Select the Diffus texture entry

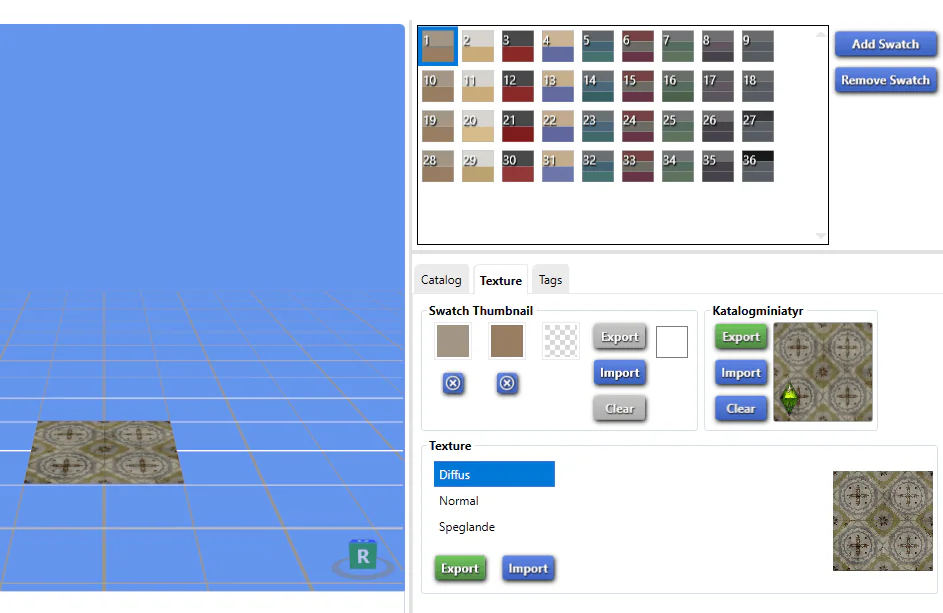click(x=494, y=474)
